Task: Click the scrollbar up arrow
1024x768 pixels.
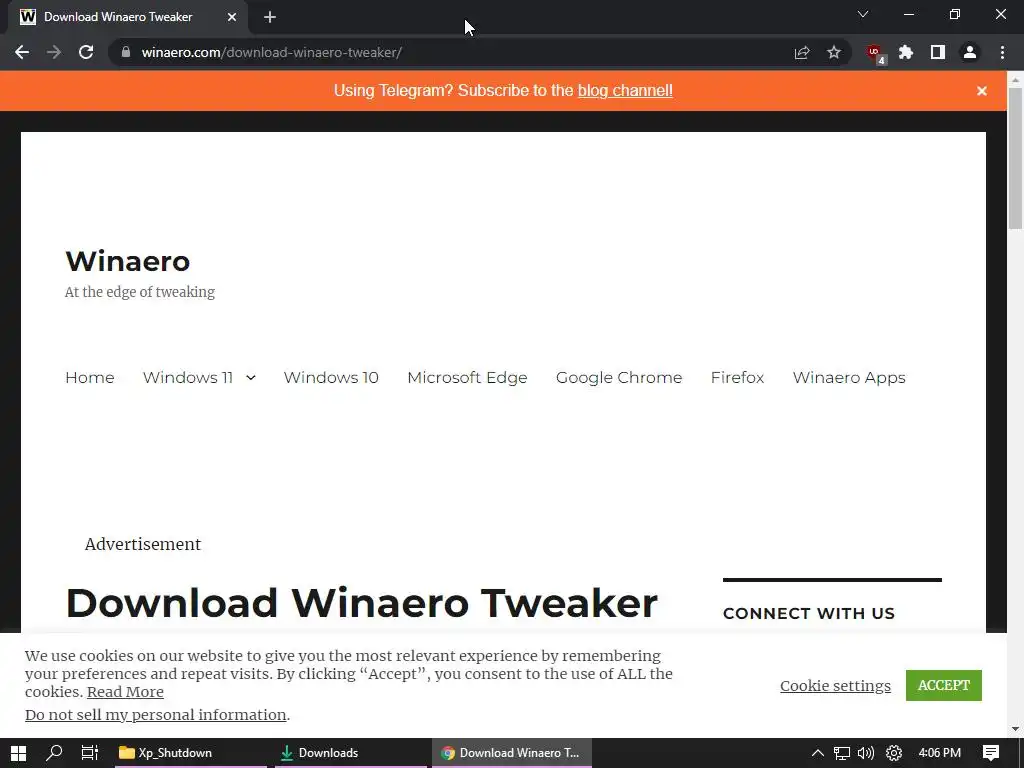Action: tap(1016, 79)
